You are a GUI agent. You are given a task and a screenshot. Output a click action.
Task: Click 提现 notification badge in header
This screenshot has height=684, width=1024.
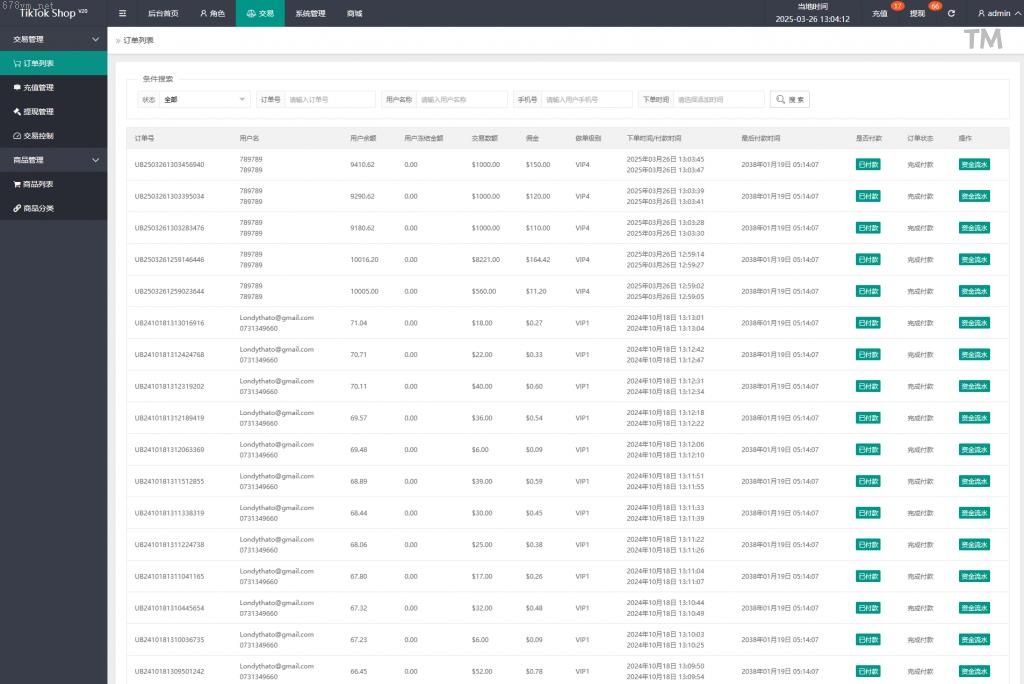click(x=934, y=7)
